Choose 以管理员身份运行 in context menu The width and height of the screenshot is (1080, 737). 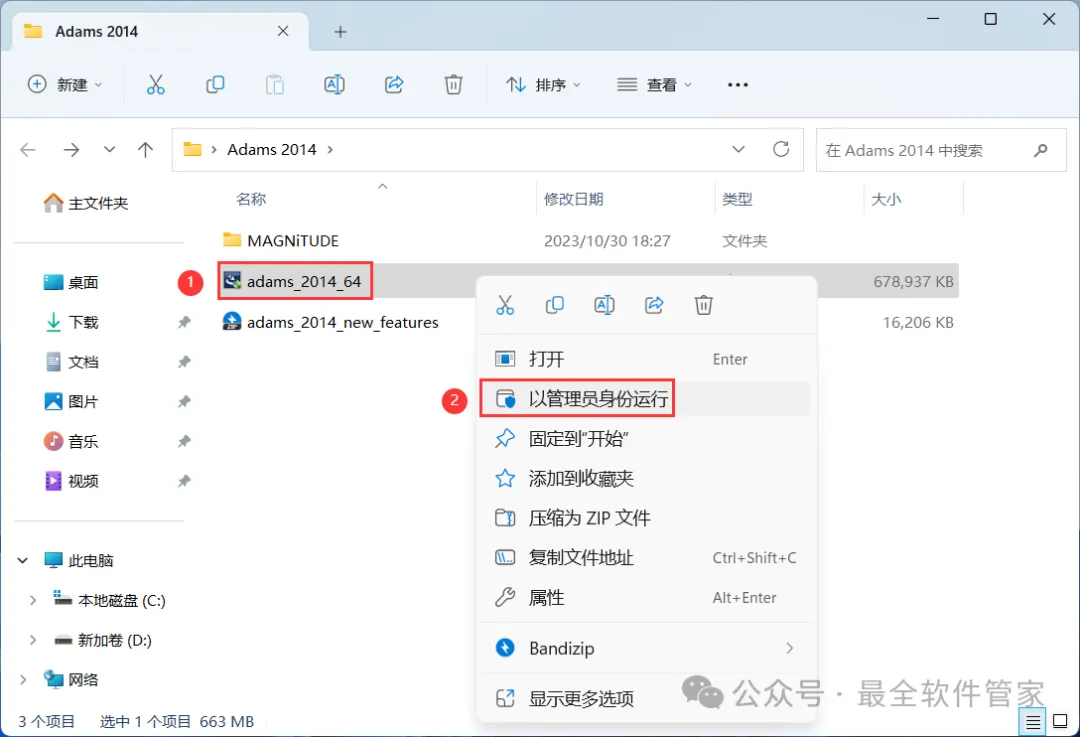pyautogui.click(x=646, y=399)
